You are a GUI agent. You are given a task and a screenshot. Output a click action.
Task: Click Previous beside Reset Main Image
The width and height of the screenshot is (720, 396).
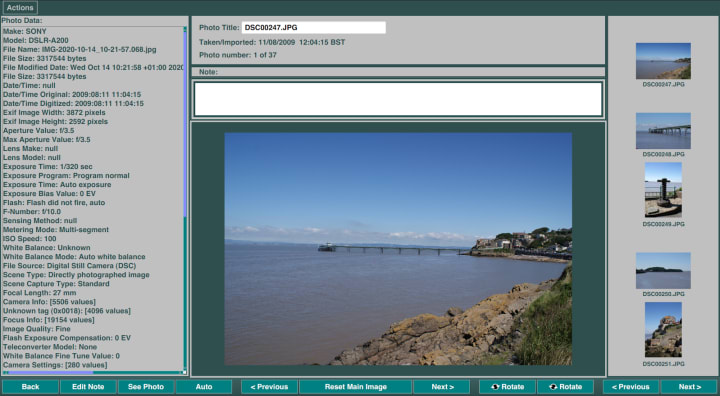tap(270, 387)
